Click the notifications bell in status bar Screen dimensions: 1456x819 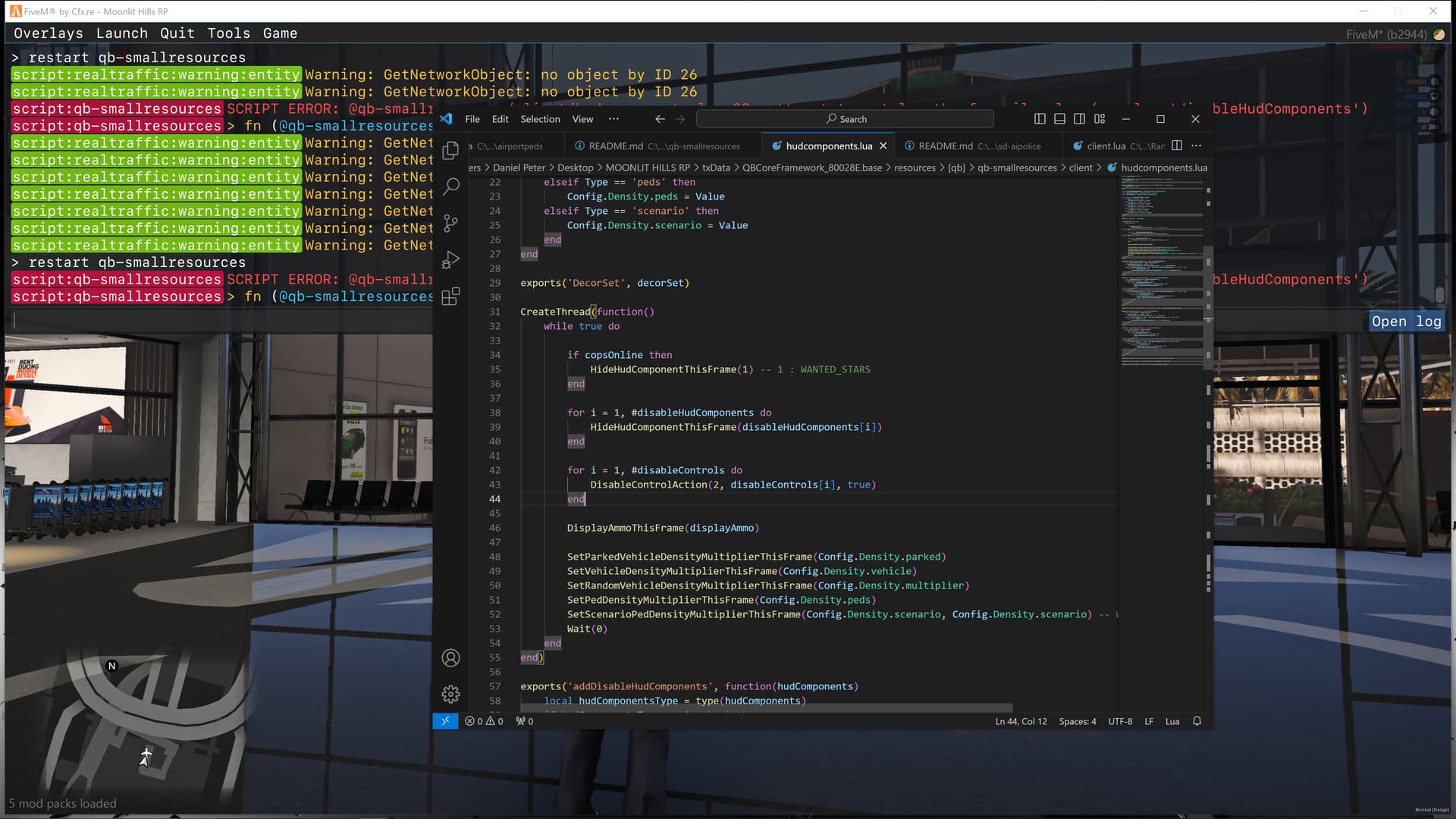pos(1197,721)
